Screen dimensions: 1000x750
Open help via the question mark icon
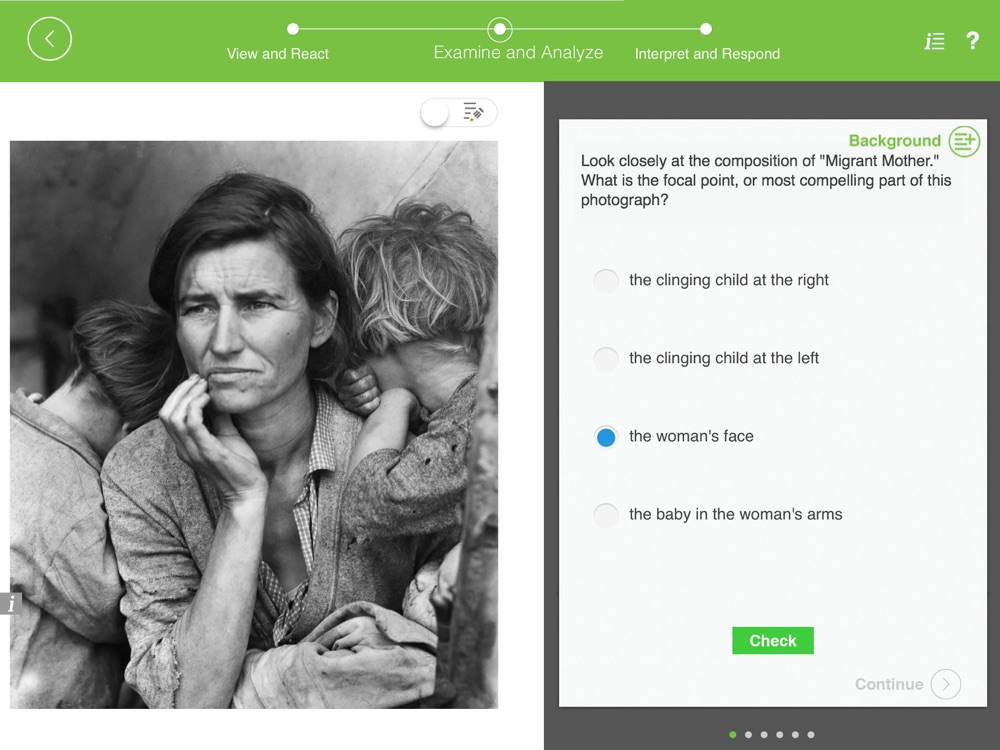(x=972, y=41)
